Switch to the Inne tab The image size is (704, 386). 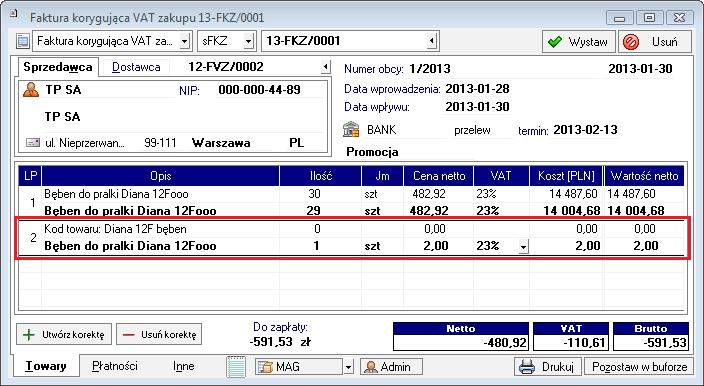(184, 366)
